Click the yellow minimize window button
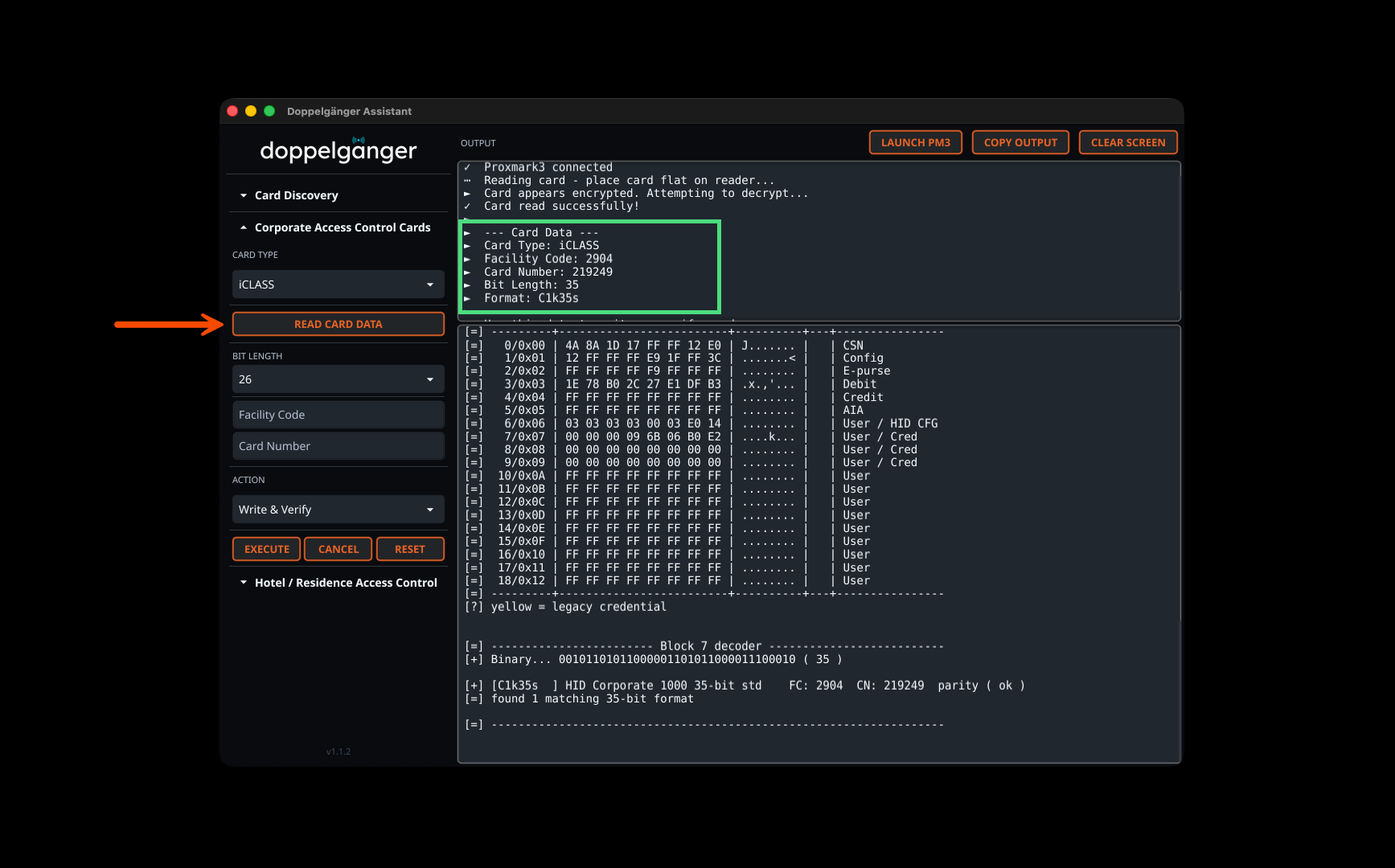 tap(251, 111)
